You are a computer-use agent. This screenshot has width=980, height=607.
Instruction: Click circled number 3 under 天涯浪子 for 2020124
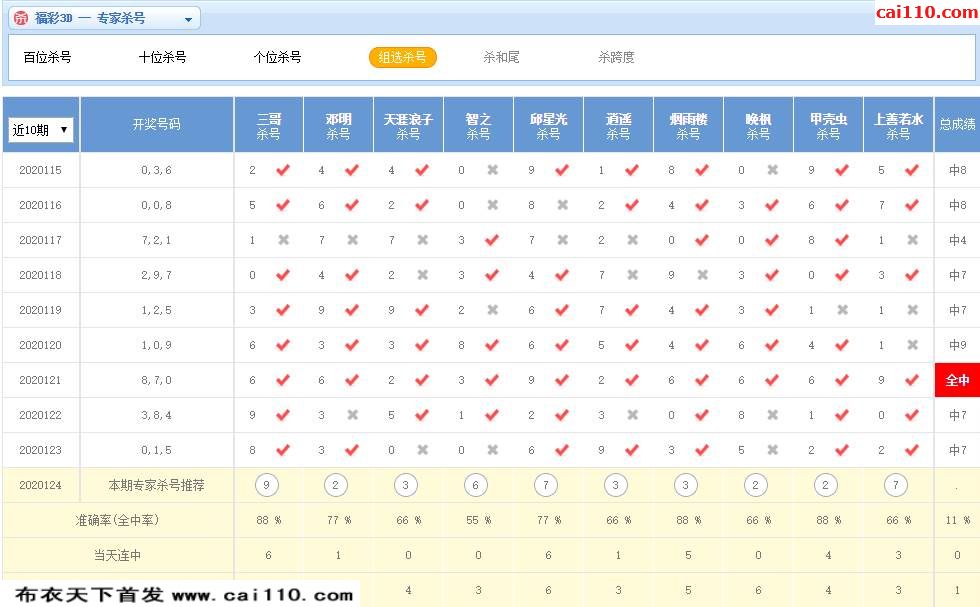pos(406,485)
